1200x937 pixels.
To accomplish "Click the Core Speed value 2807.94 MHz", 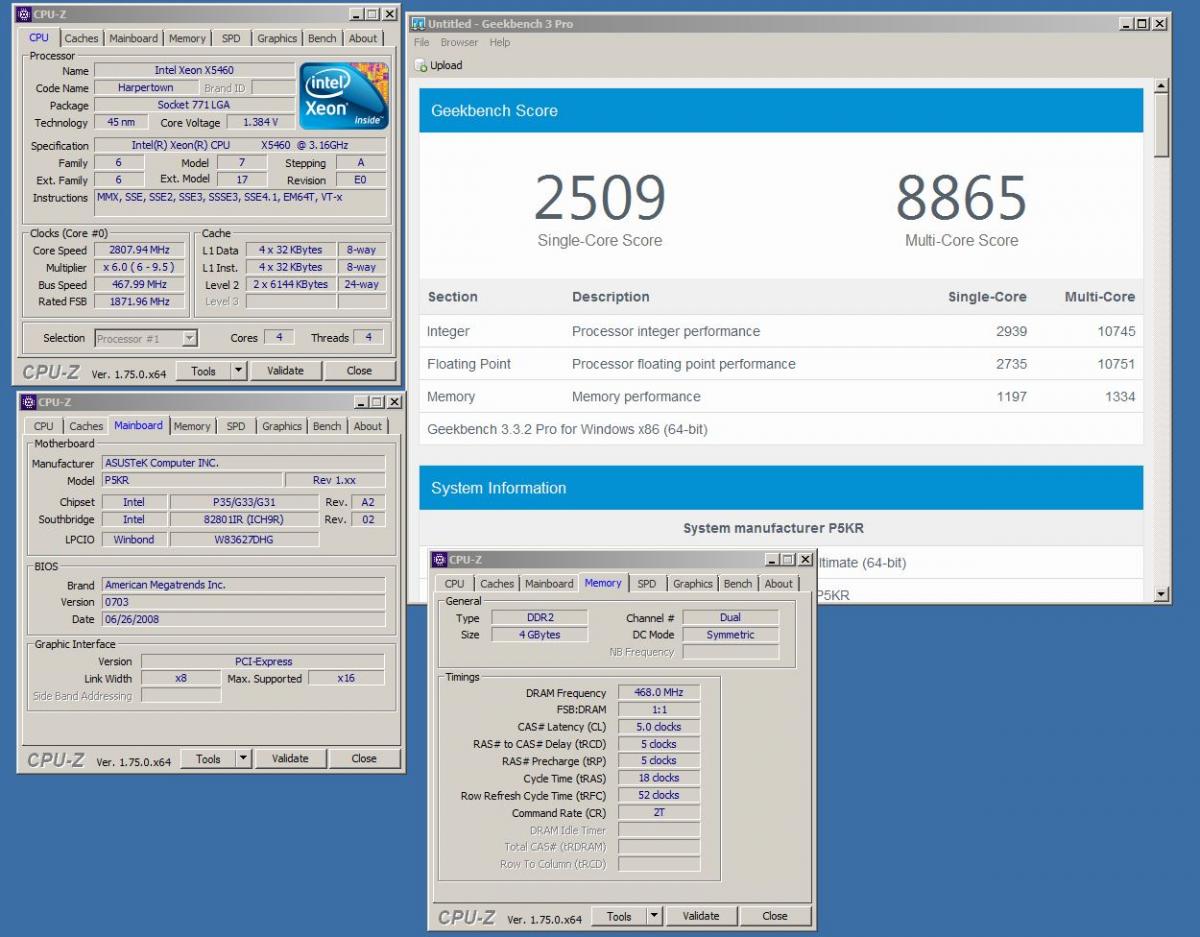I will [138, 250].
